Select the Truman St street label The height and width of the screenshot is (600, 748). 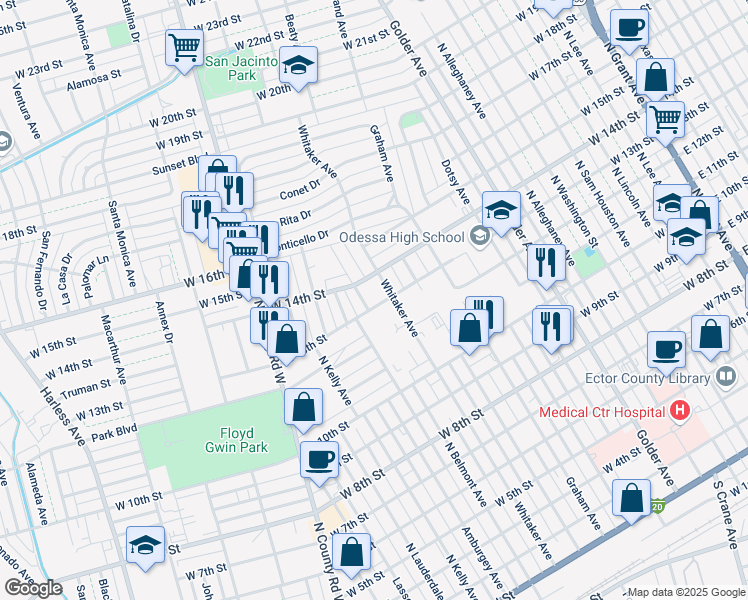(86, 389)
